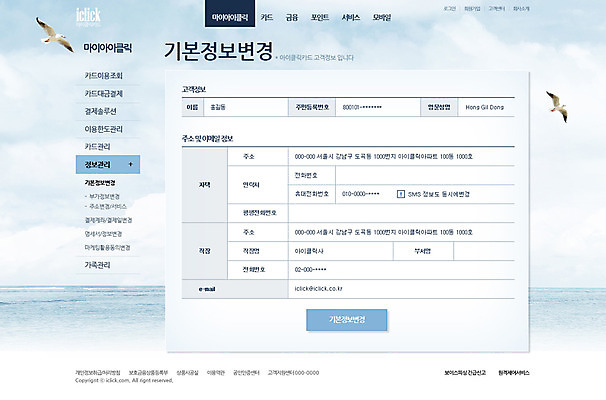Viewport: 606px width, 400px height.
Task: Click the 주소 및 이메일 정보 heading
Action: point(208,139)
